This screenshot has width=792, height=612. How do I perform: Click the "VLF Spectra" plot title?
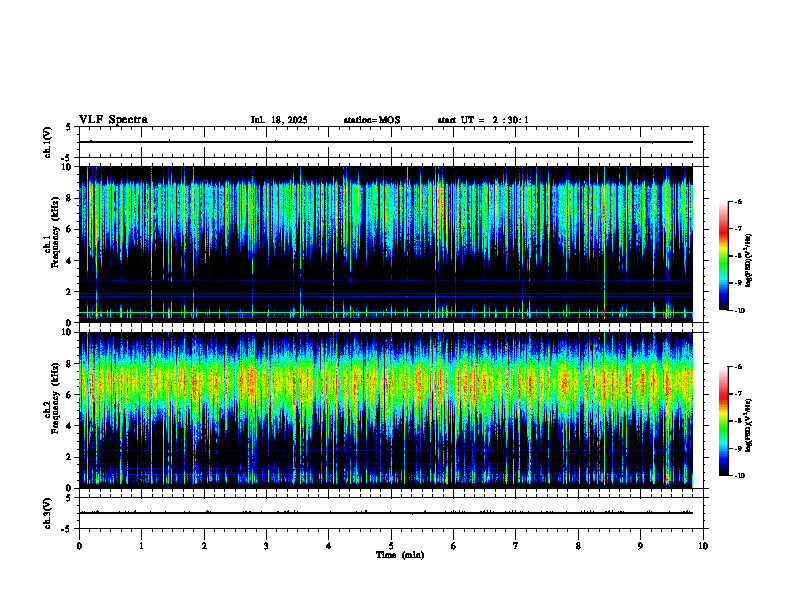(x=113, y=120)
